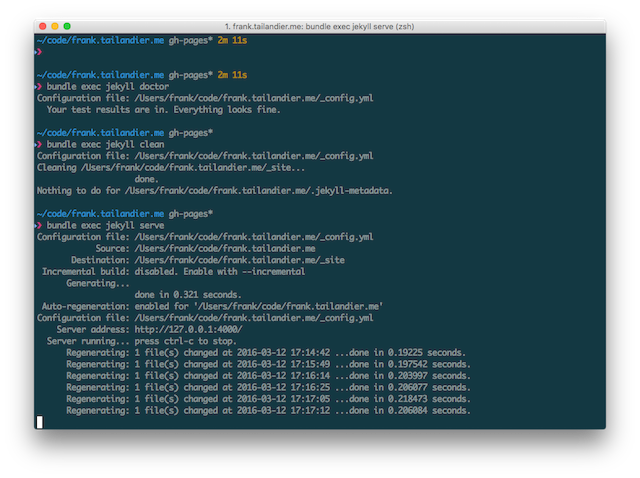Click the prompt arrow before jekyll doctor
This screenshot has width=640, height=478.
click(39, 87)
